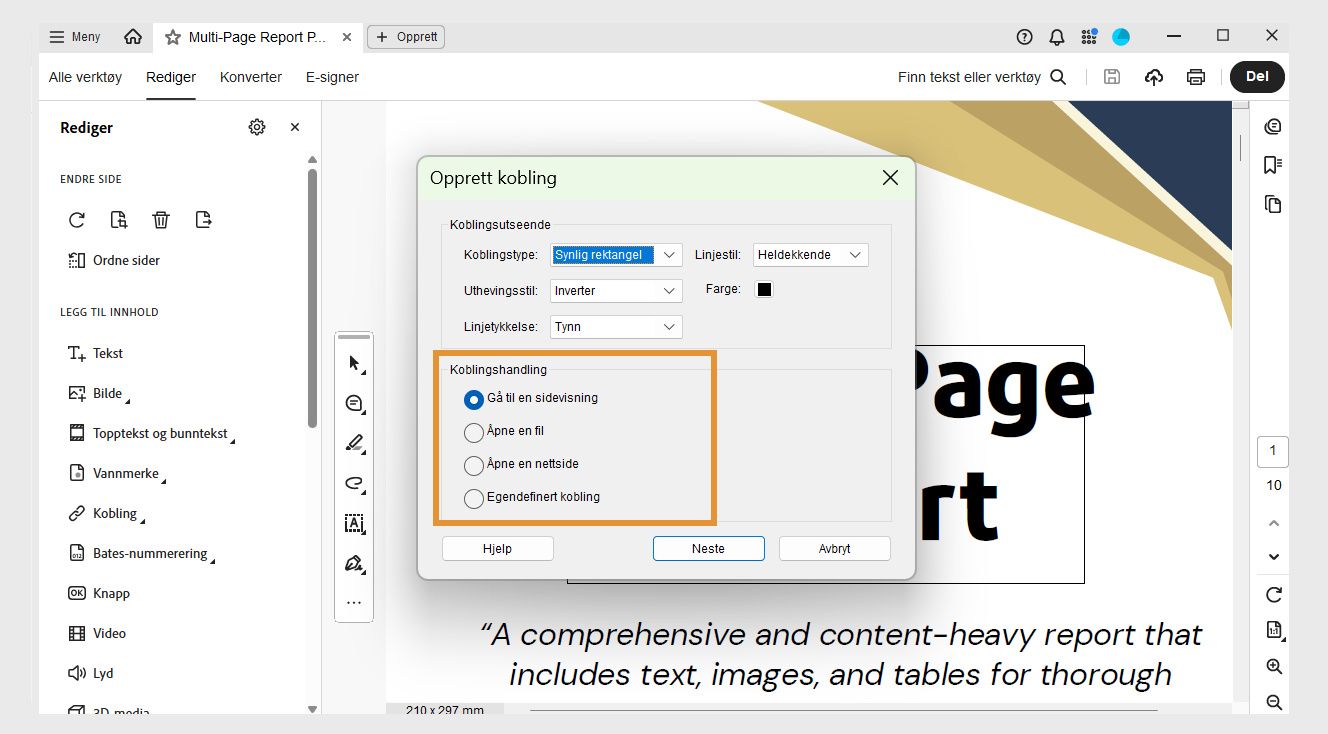Open the Uthevingsstil dropdown
Viewport: 1328px width, 734px height.
coord(617,291)
